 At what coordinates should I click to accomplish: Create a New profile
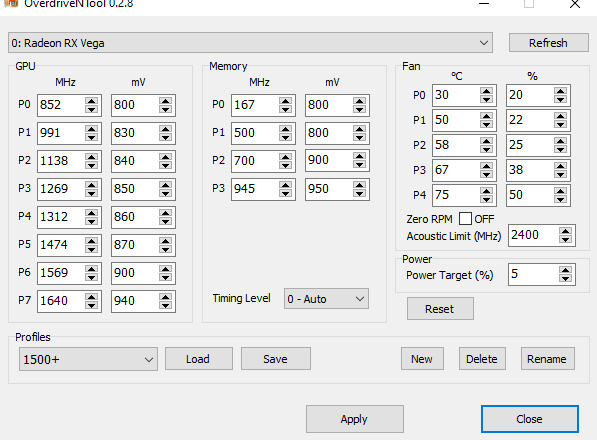(422, 359)
